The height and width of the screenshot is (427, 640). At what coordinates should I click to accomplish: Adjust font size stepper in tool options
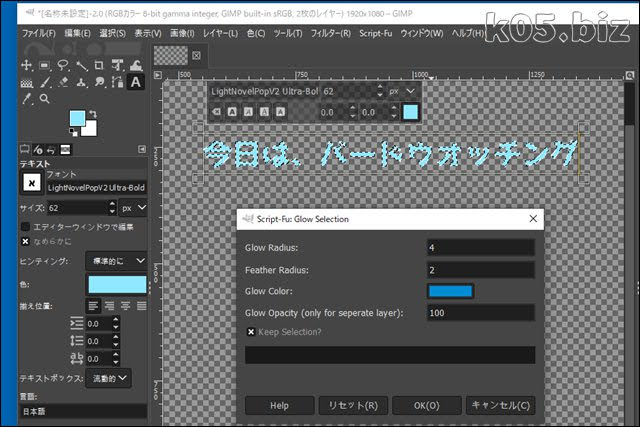(x=112, y=208)
